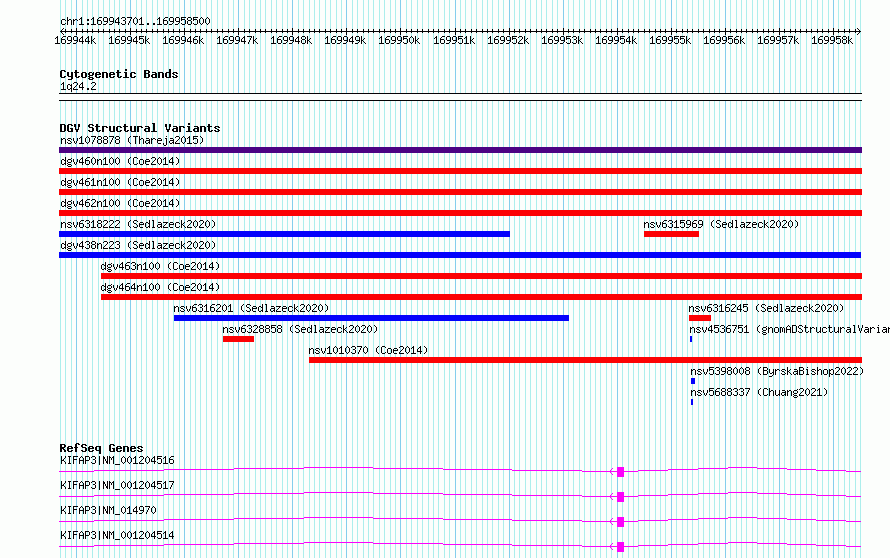Viewport: 890px width, 558px height.
Task: Click the 169958k ruler tick label
Action: coord(832,40)
